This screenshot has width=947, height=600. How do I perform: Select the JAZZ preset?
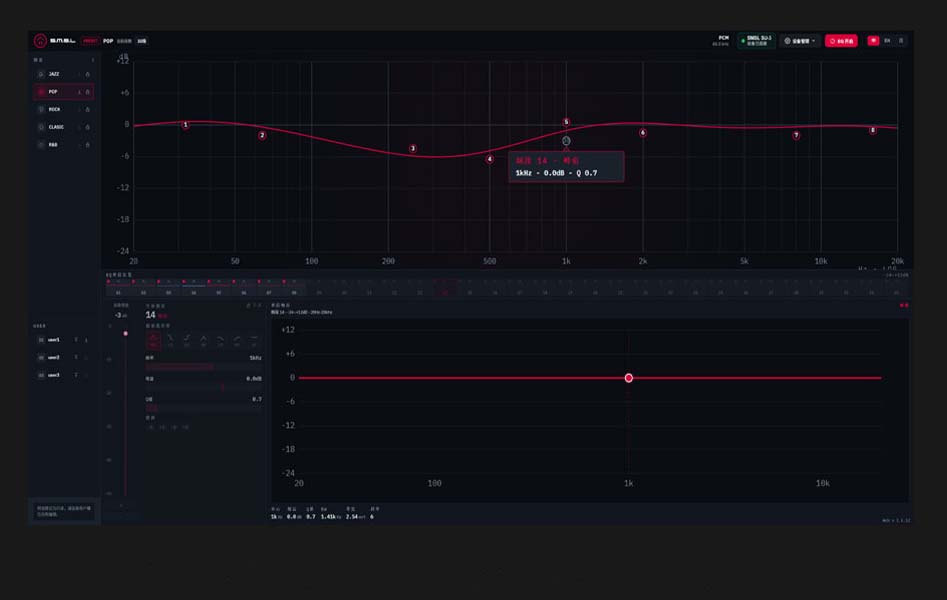pos(63,74)
